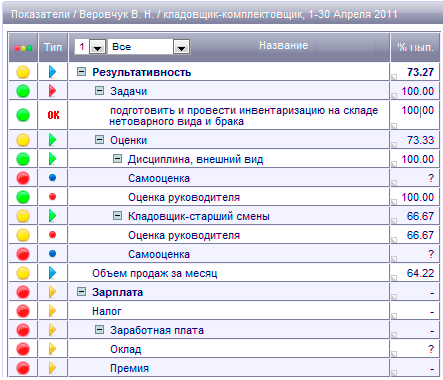The image size is (443, 380).
Task: Collapse the Зарплата section
Action: (x=81, y=292)
